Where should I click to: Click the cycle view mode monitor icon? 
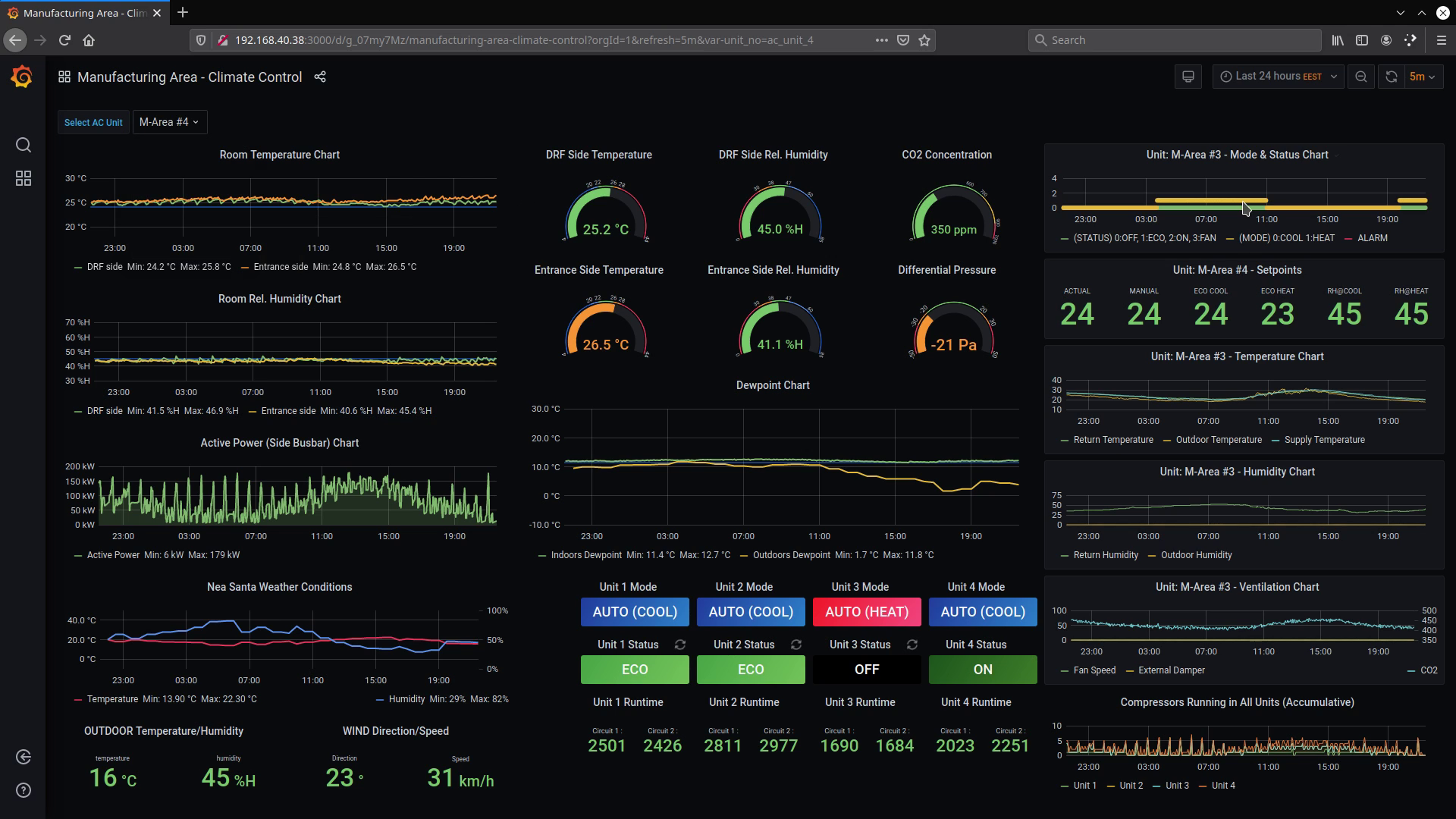(x=1188, y=77)
